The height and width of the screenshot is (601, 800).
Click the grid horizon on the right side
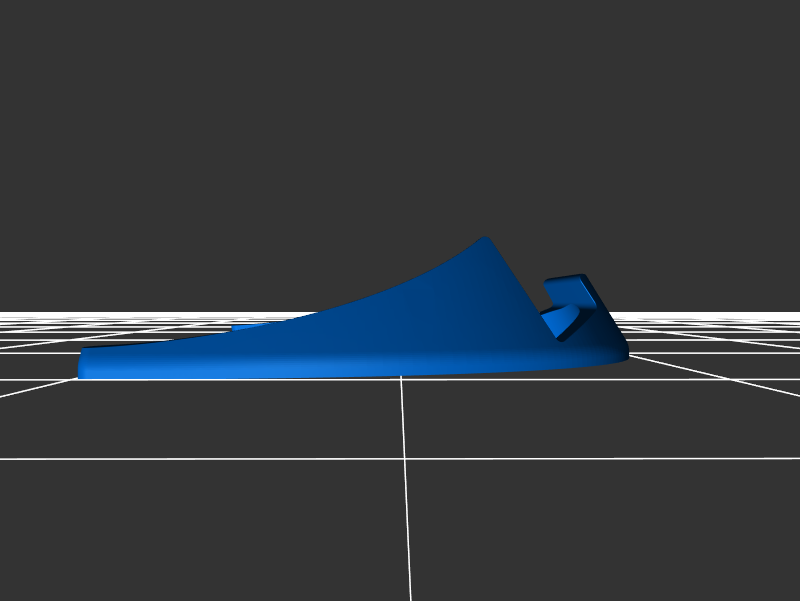[720, 316]
